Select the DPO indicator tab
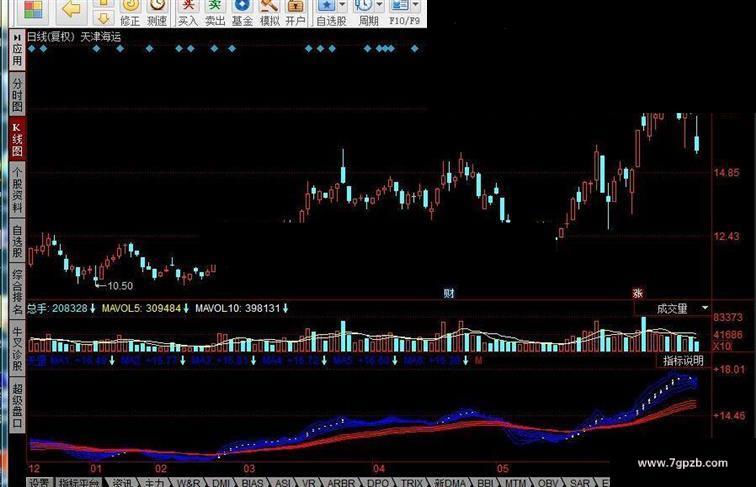The width and height of the screenshot is (756, 487). (378, 482)
